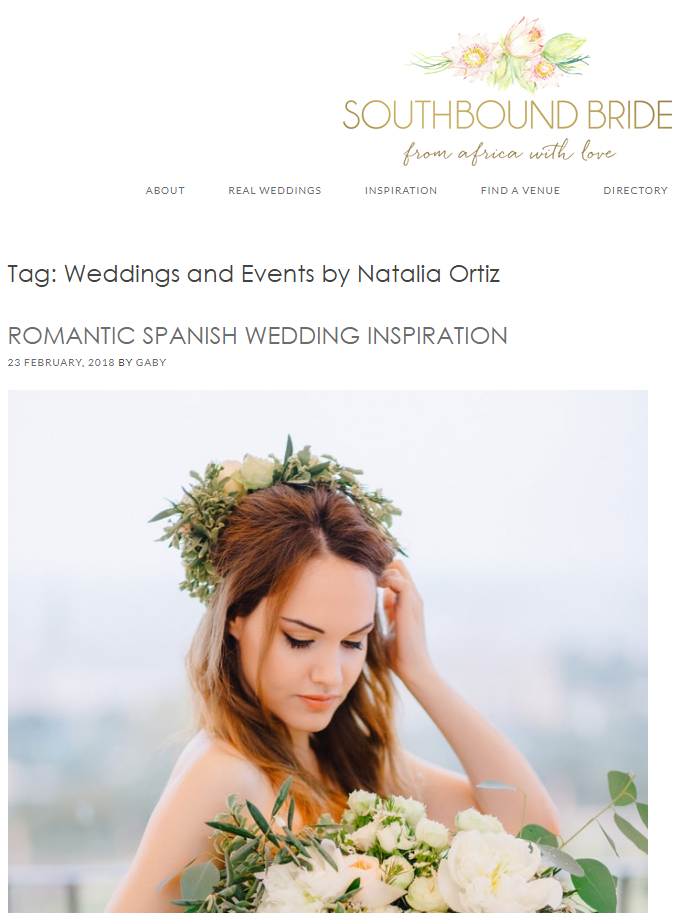The image size is (699, 913).
Task: Navigate to the Directory menu item
Action: tap(636, 190)
